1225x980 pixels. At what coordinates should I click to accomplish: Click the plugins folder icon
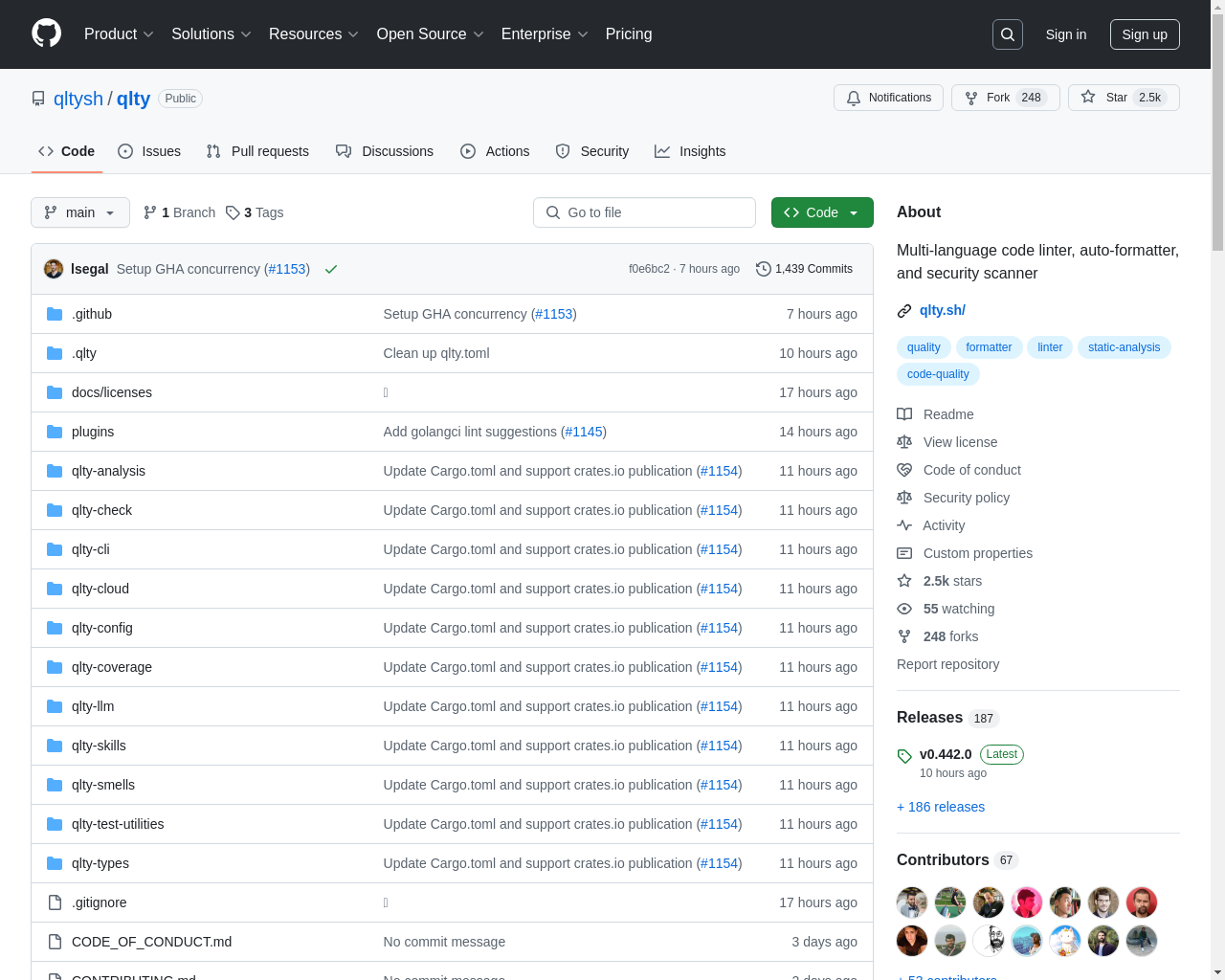tap(55, 432)
